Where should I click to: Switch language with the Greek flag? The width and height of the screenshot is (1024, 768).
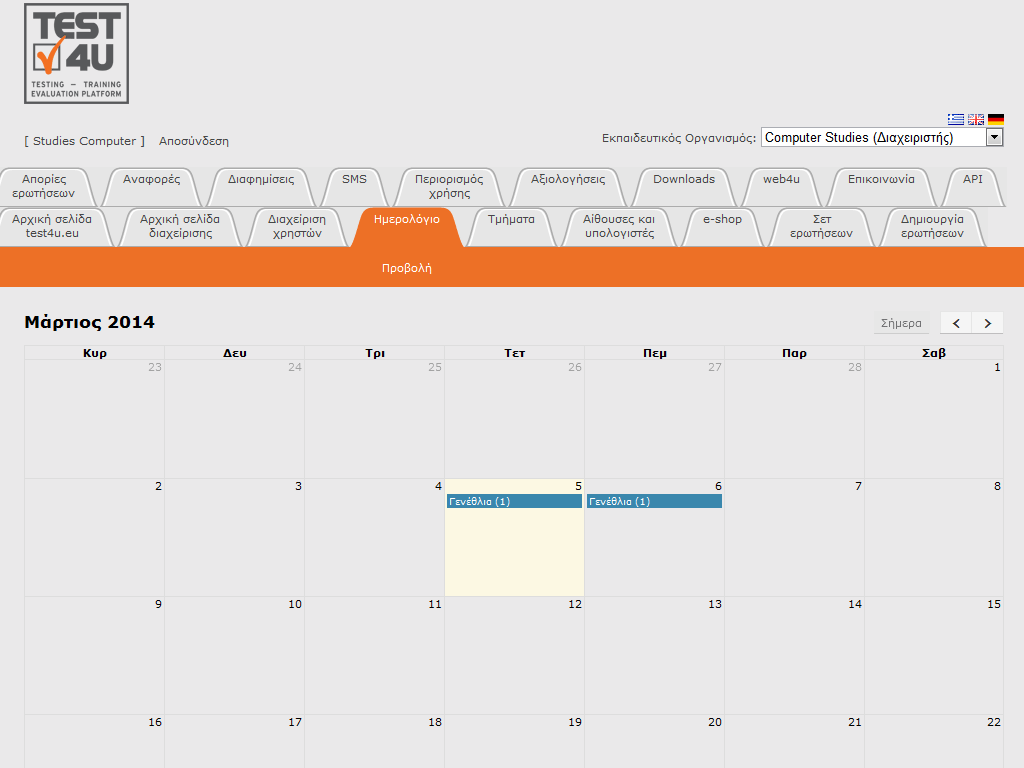[x=955, y=120]
